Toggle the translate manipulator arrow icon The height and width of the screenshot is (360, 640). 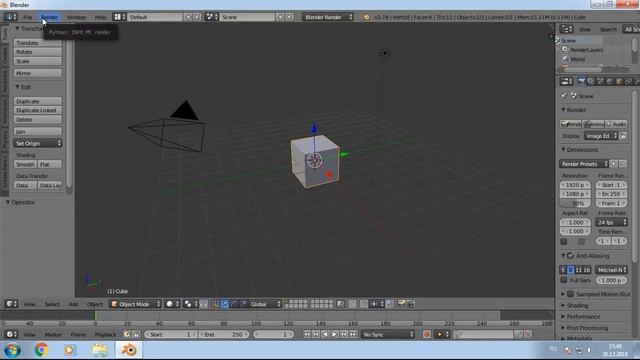[224, 304]
